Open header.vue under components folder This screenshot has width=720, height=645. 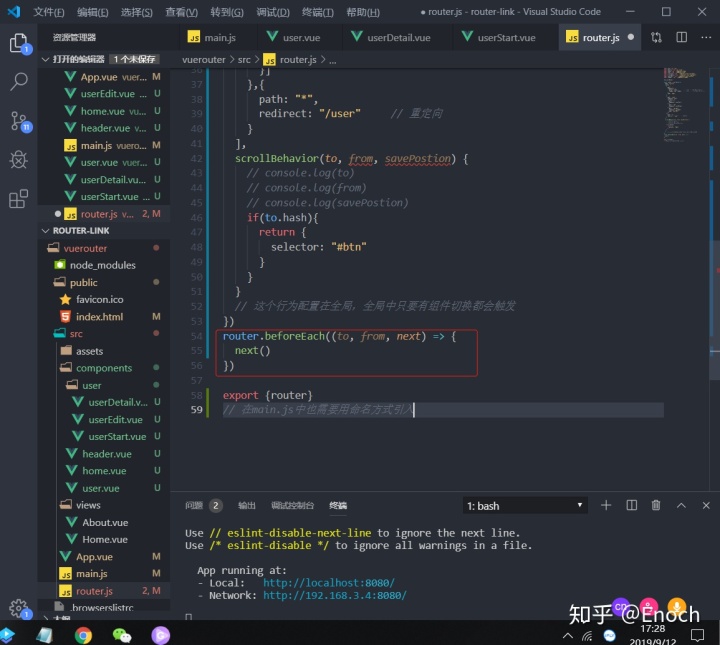tap(107, 454)
